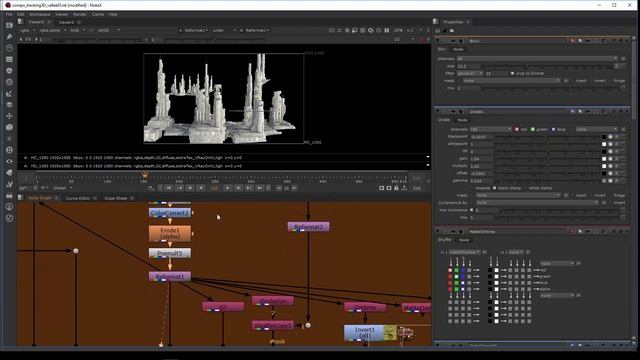This screenshot has height=360, width=640.
Task: Open the Merge nodes toolbar menu
Action: pos(9,105)
